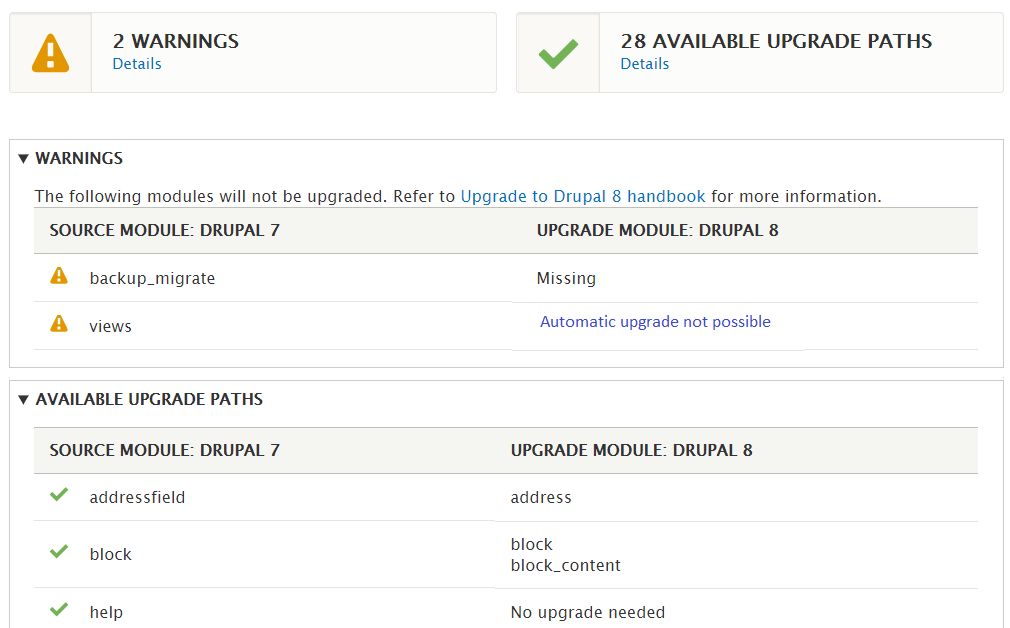Click the Missing status for backup_migrate
Screen dimensions: 1010x628
coord(566,278)
